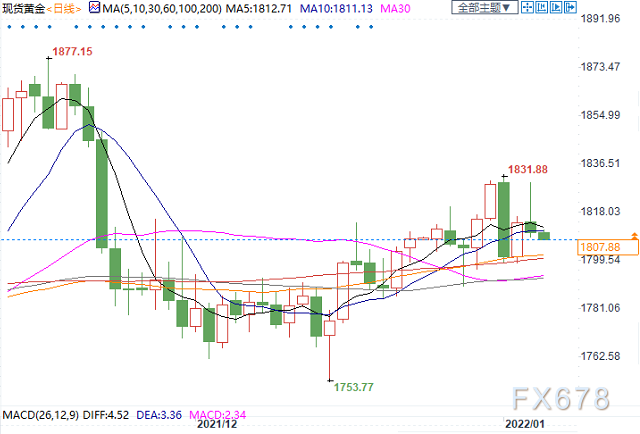This screenshot has height=434, width=640.
Task: Click the pink MA30 label
Action: coord(395,8)
